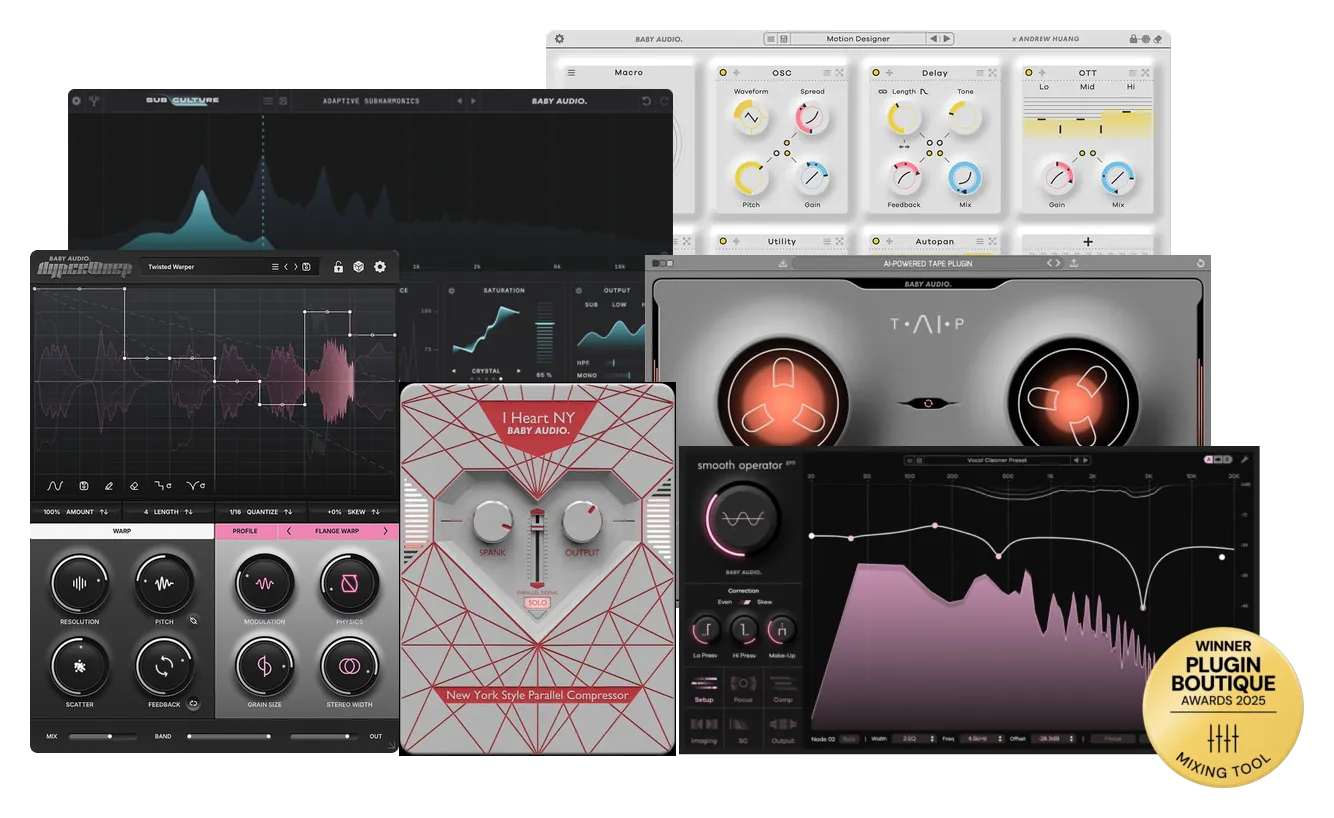Viewport: 1334px width, 818px height.
Task: Save the Twisted Warper preset in HyperWarp
Action: pos(307,267)
